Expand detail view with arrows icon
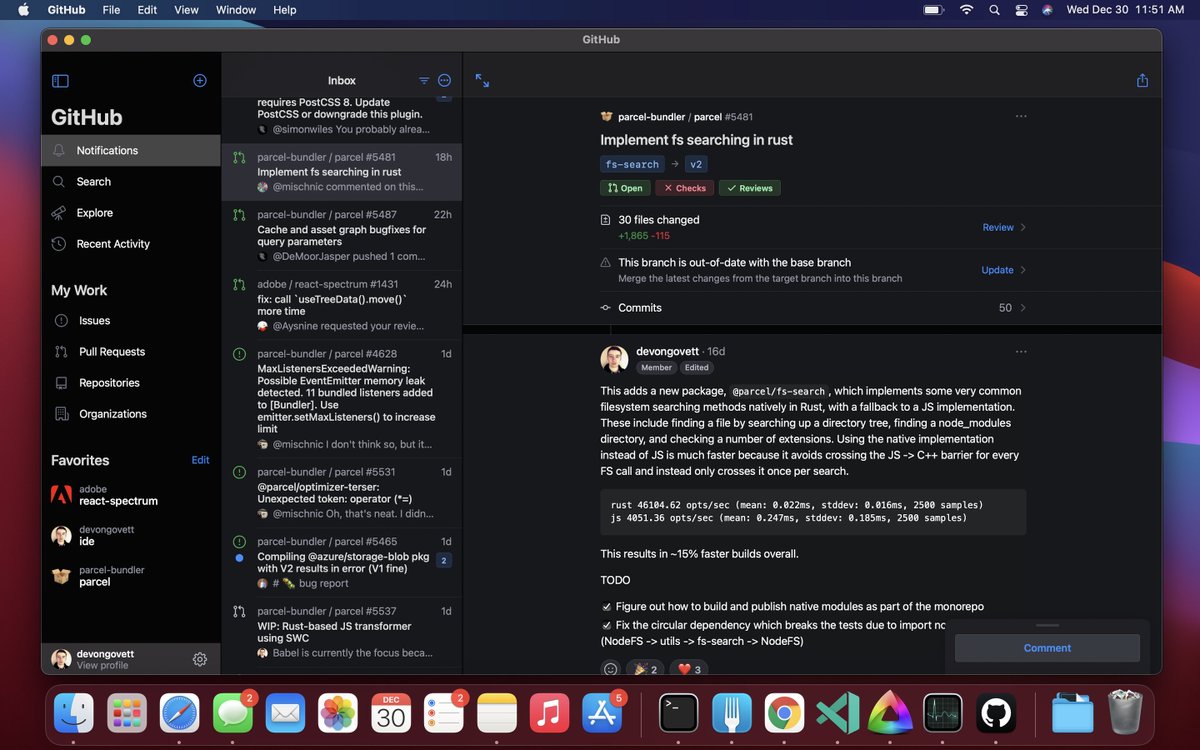 (x=482, y=81)
